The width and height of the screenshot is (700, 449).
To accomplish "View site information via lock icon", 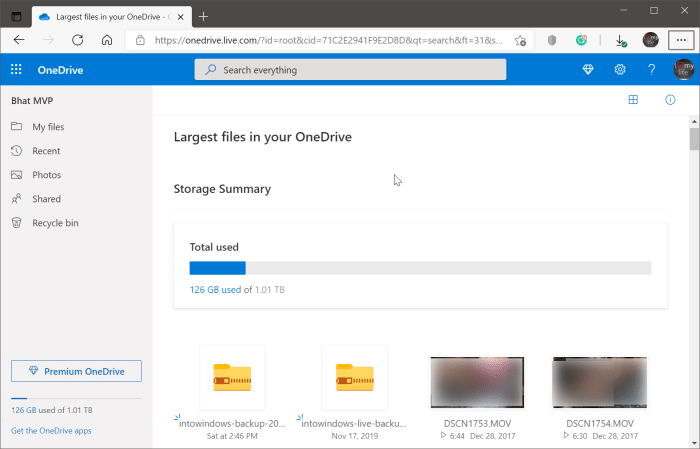I will [140, 40].
